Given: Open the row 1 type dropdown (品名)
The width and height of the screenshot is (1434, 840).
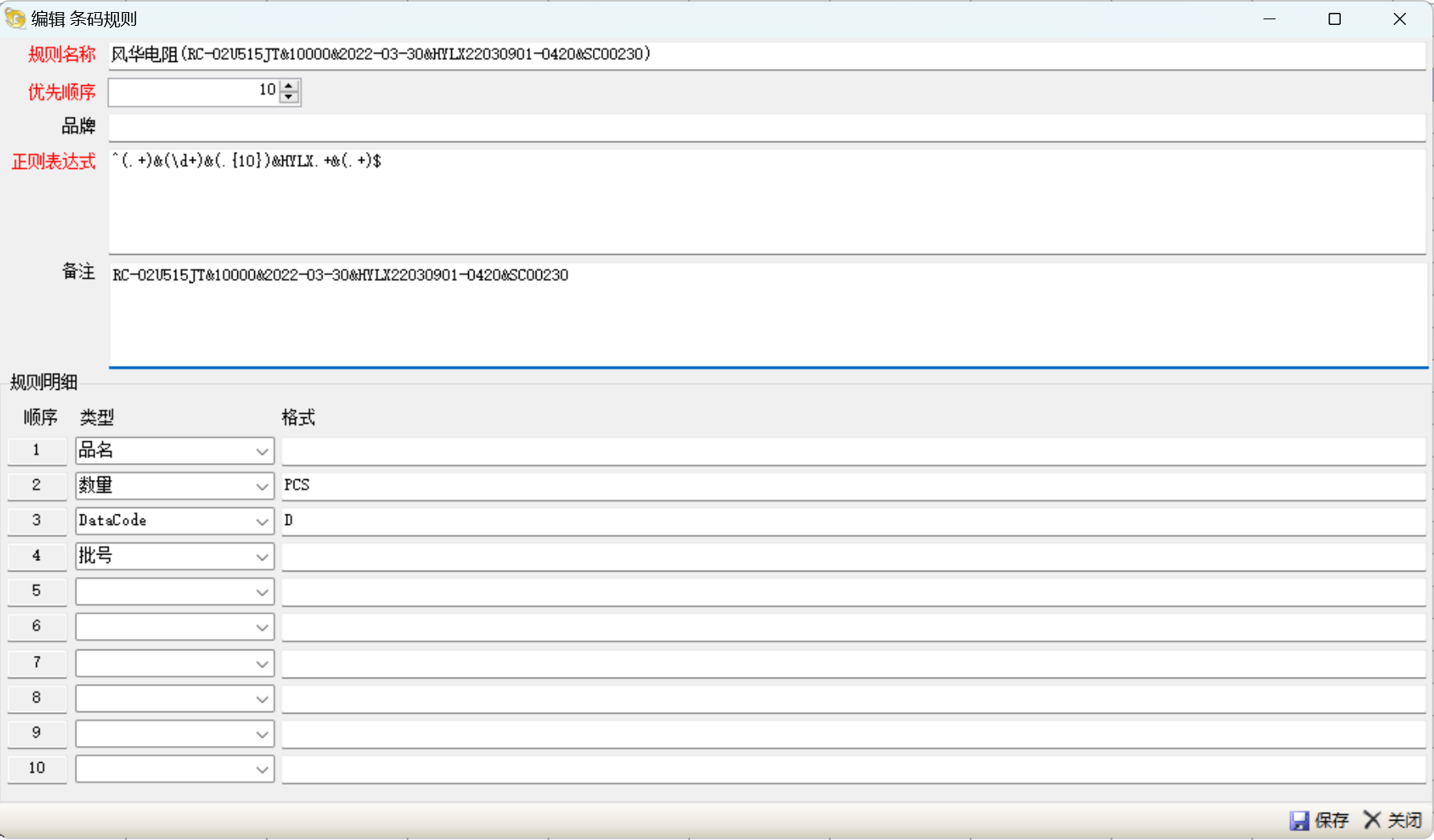Looking at the screenshot, I should coord(261,451).
